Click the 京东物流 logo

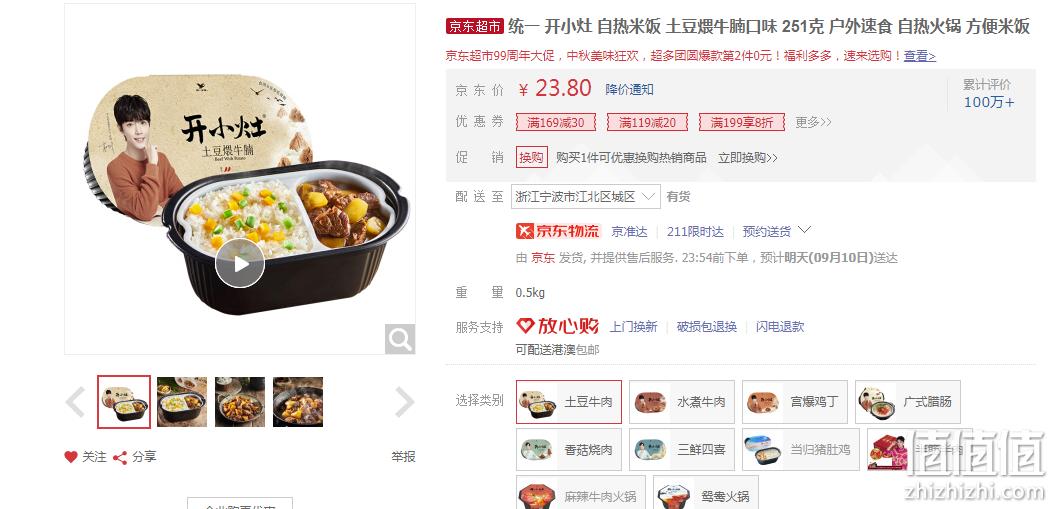(x=558, y=231)
